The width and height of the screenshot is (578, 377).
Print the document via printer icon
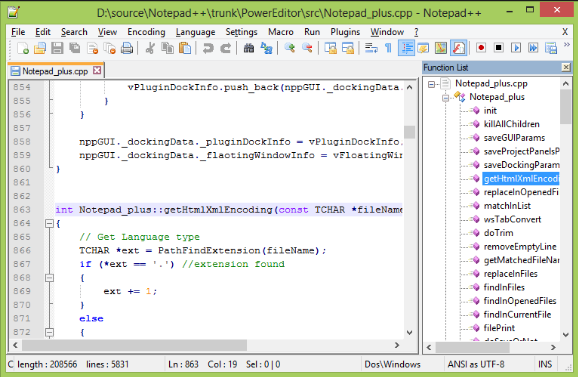pos(127,48)
